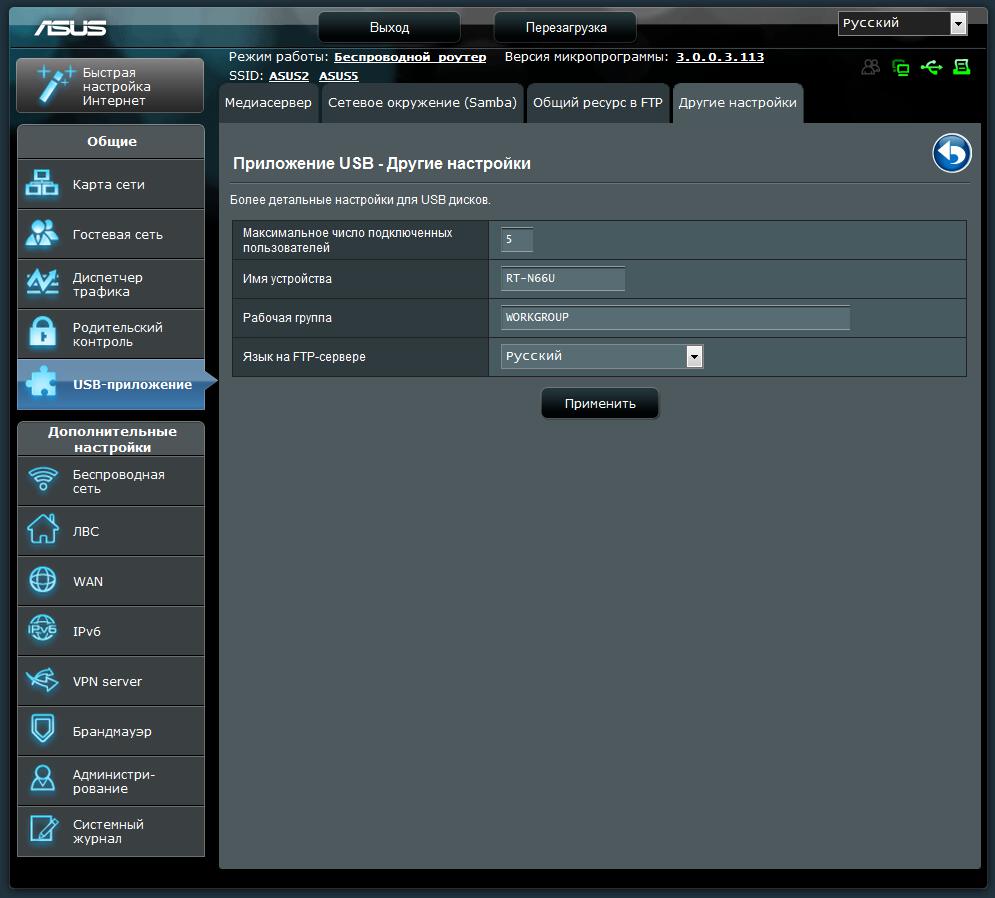
Task: Click the ASUS logo
Action: pos(70,27)
